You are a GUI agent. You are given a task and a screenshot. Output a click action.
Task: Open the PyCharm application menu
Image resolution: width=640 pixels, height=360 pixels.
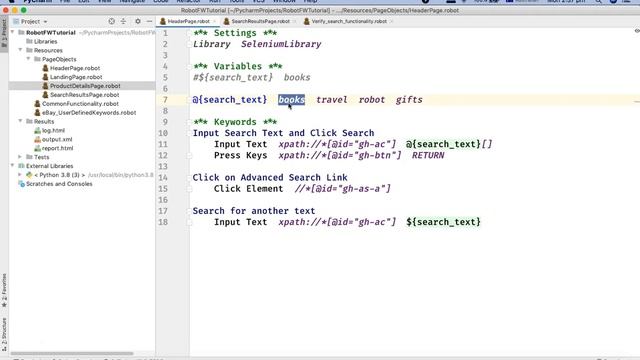(37, 2)
